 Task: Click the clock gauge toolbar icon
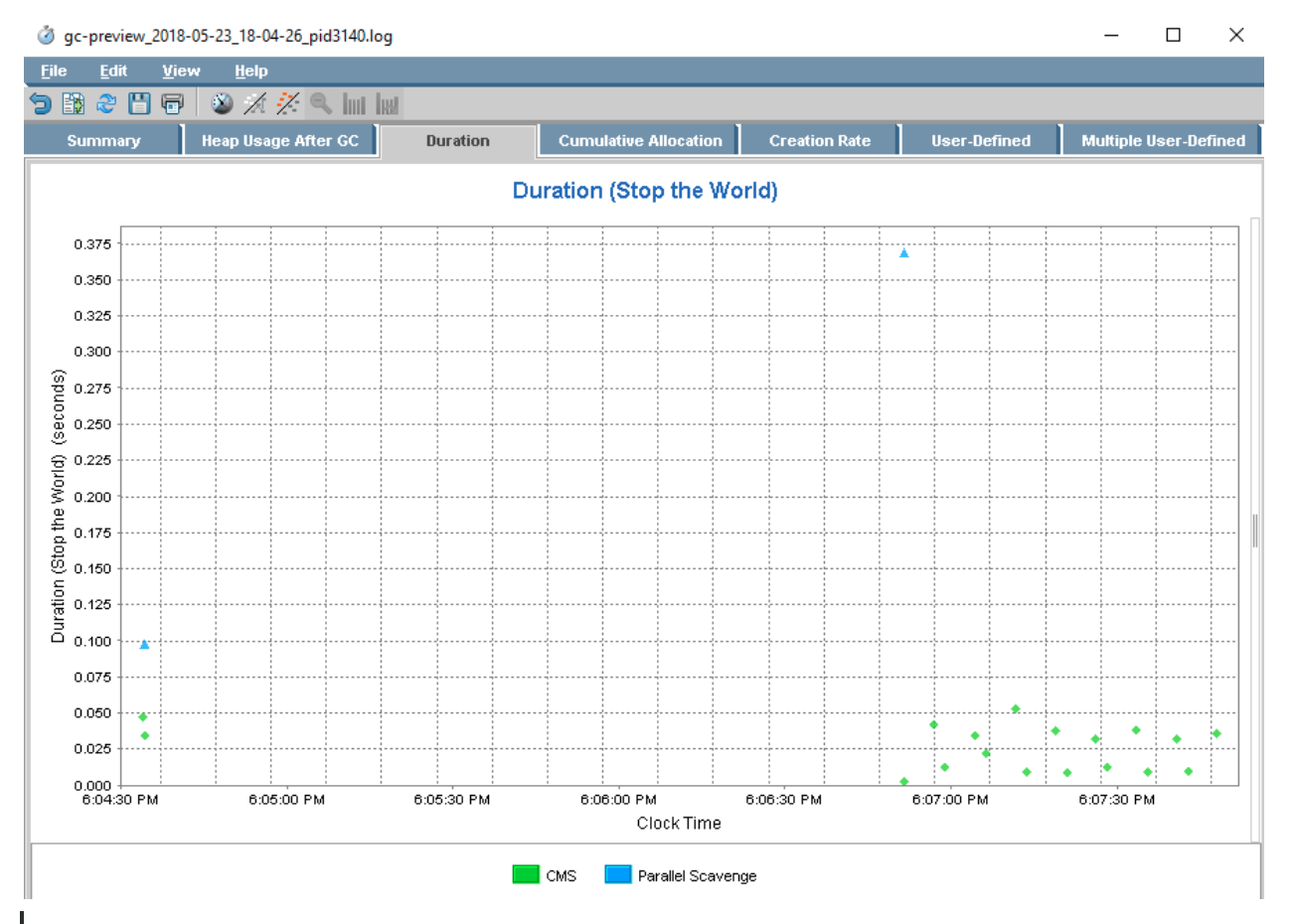(223, 103)
